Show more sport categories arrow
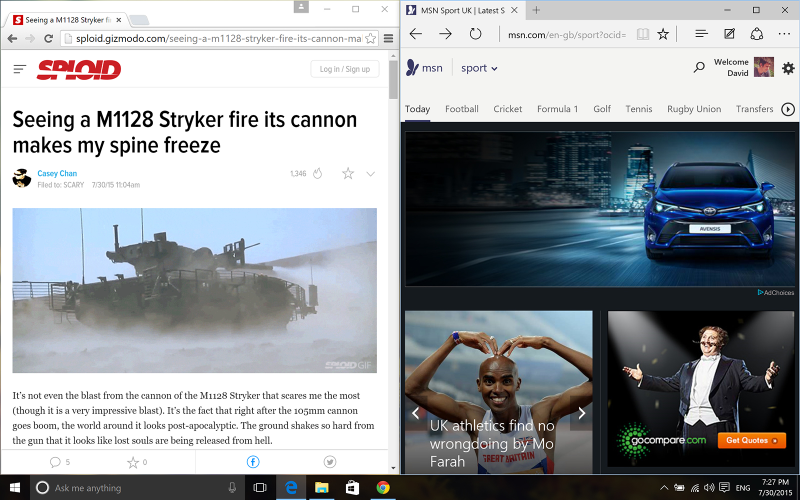This screenshot has height=500, width=800. (788, 109)
